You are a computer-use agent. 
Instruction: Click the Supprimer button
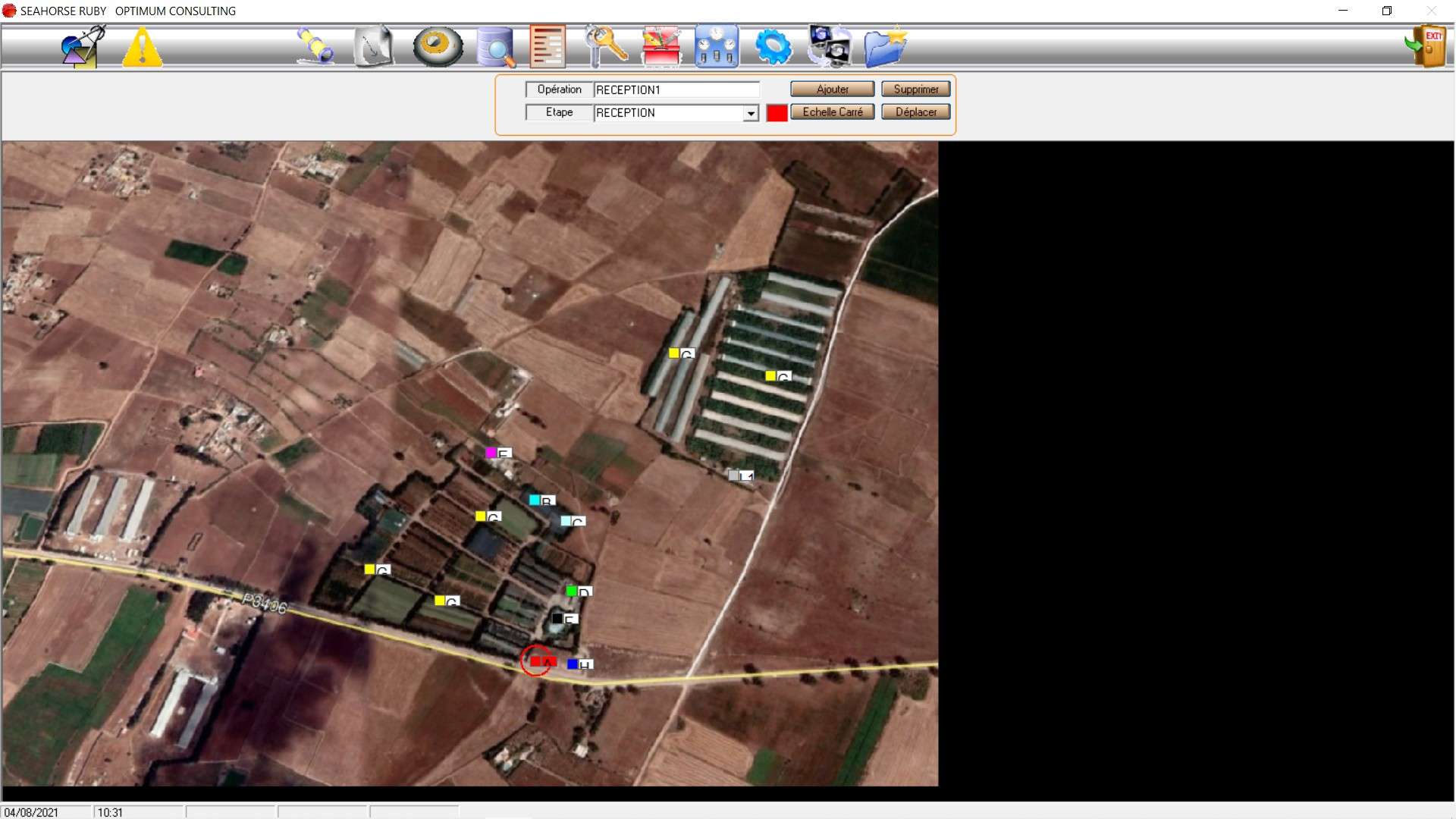point(915,89)
